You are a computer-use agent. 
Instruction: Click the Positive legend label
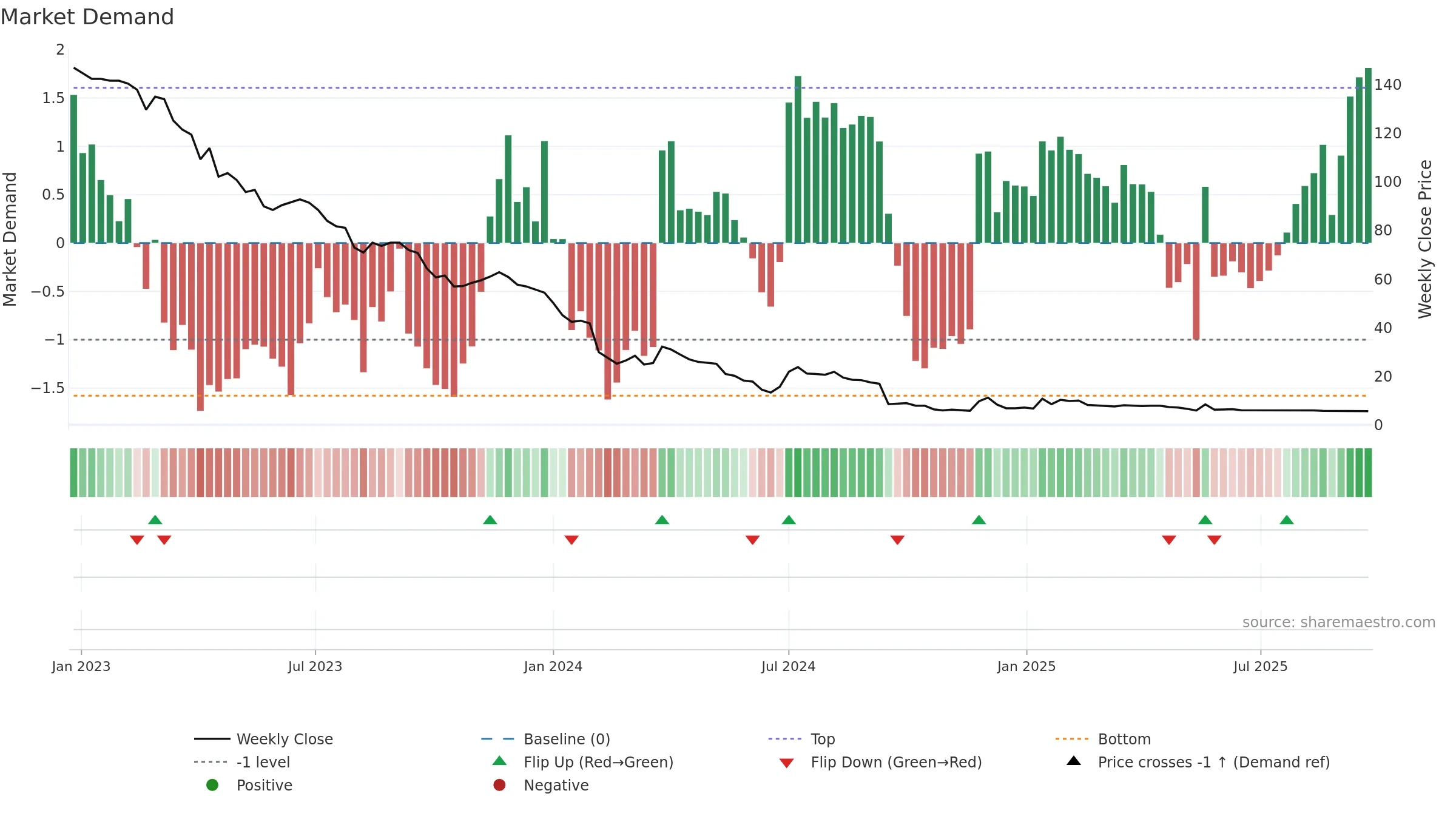coord(265,785)
